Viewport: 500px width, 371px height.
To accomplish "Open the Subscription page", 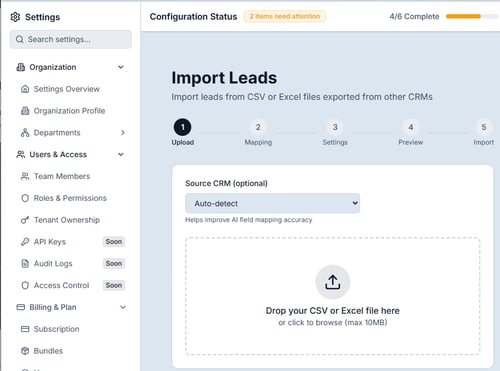I will pos(57,329).
